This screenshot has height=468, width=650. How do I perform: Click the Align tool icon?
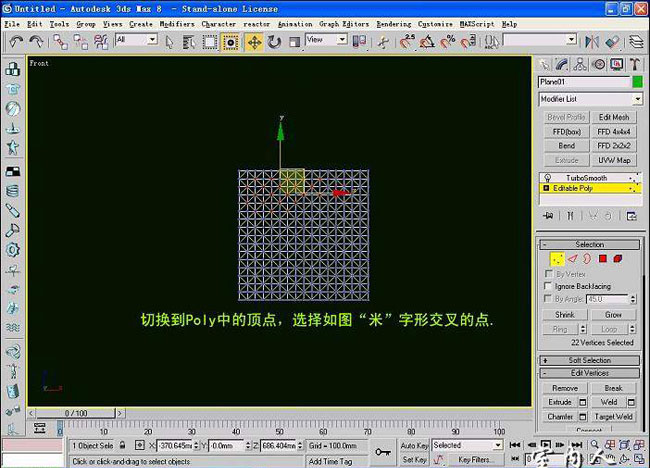(612, 41)
